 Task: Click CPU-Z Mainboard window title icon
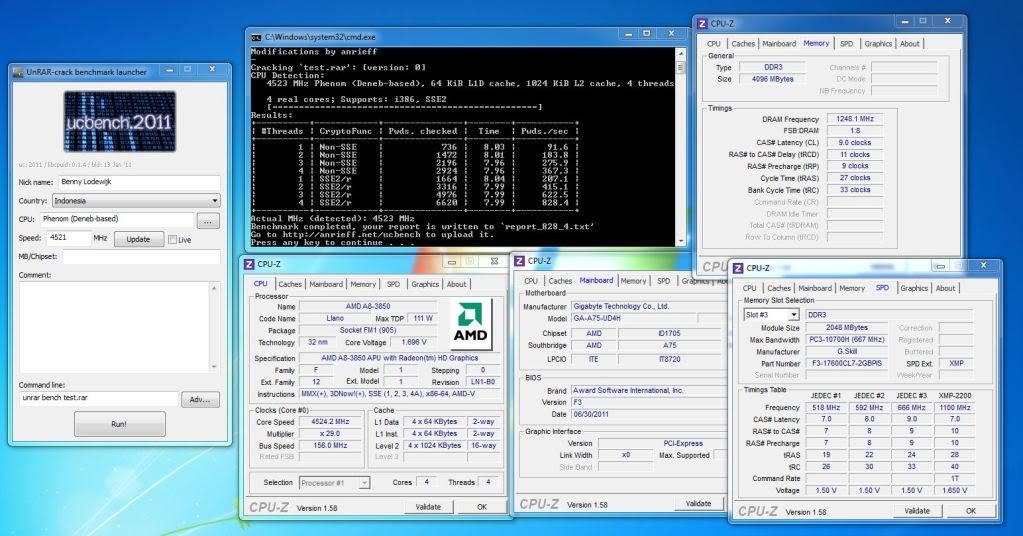click(x=519, y=261)
